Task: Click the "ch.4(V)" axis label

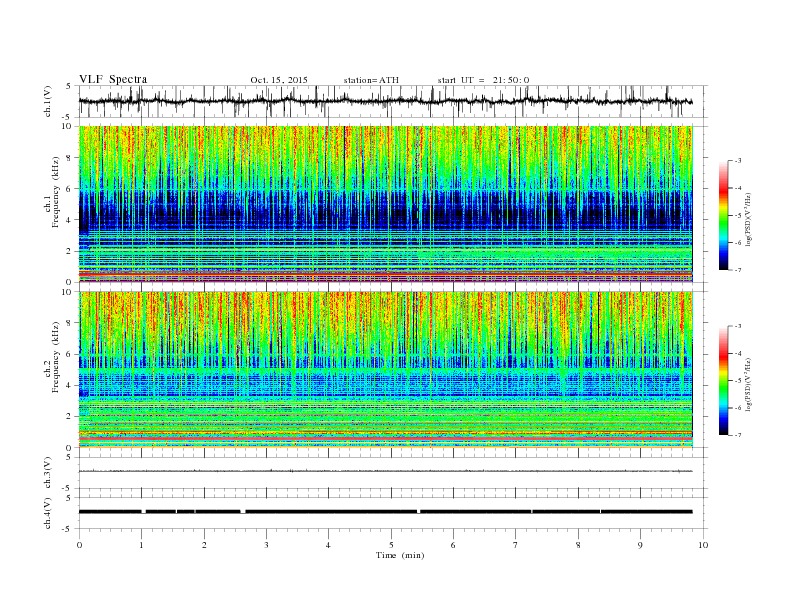Action: [x=48, y=513]
